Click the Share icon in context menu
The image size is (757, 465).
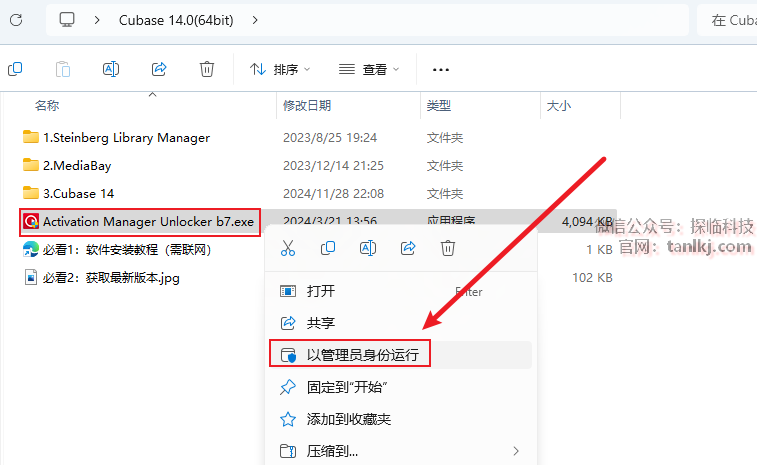click(408, 248)
